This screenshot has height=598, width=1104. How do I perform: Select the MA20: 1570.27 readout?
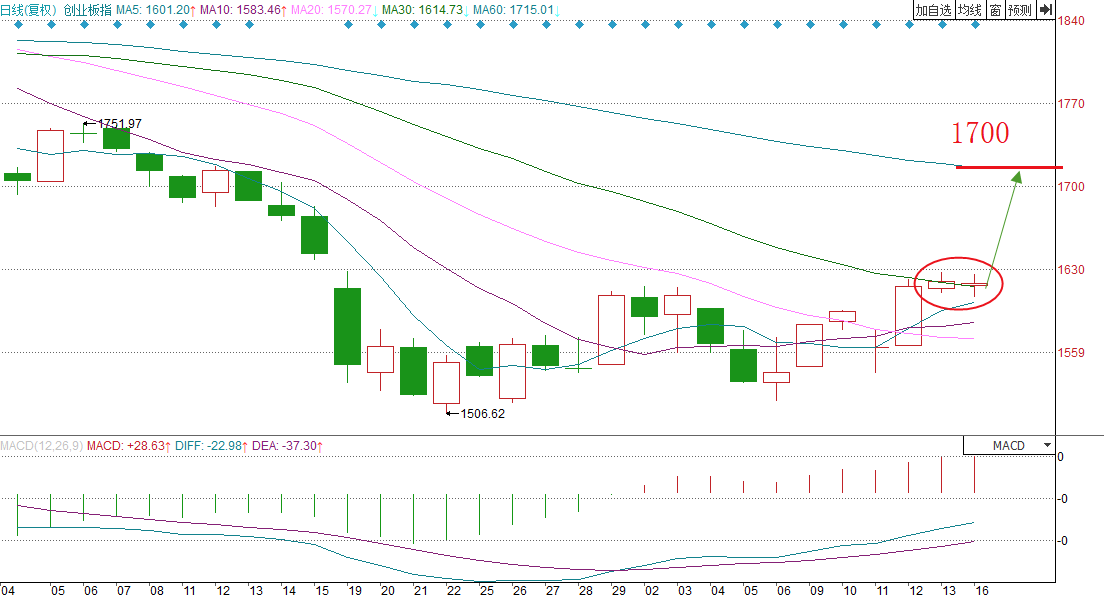[x=334, y=10]
